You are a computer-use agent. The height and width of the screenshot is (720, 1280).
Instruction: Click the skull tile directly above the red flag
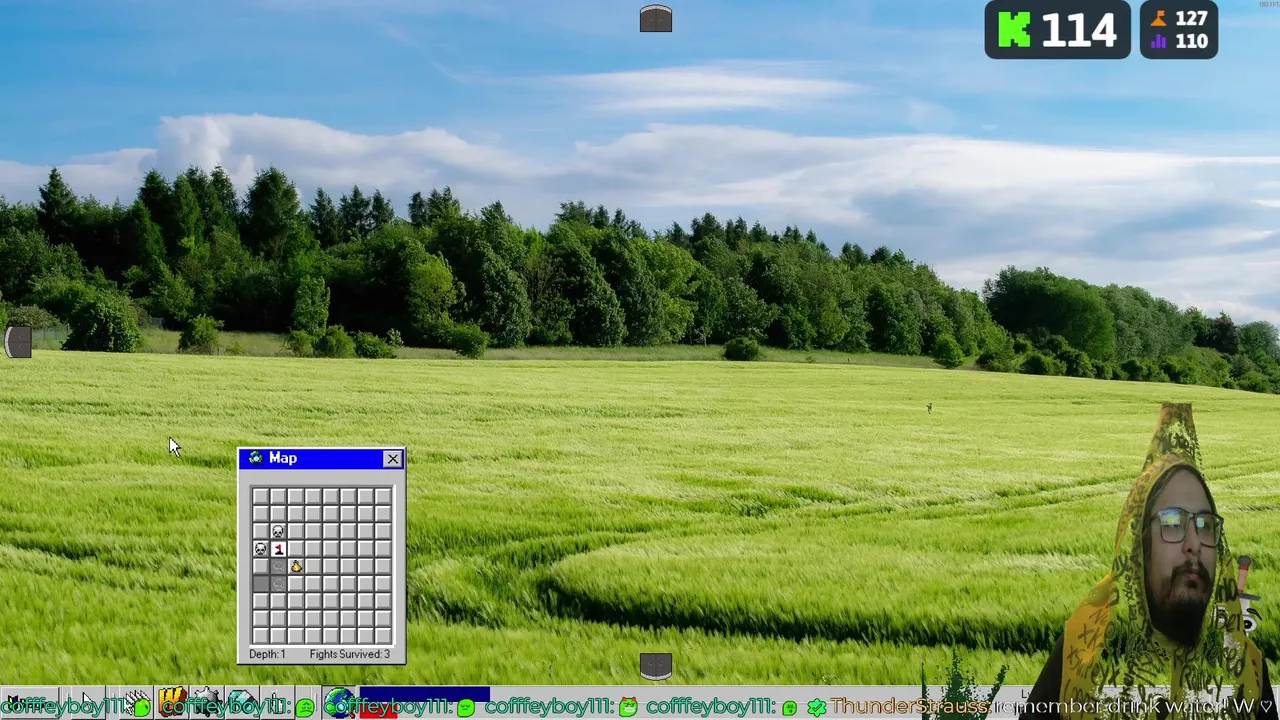278,531
